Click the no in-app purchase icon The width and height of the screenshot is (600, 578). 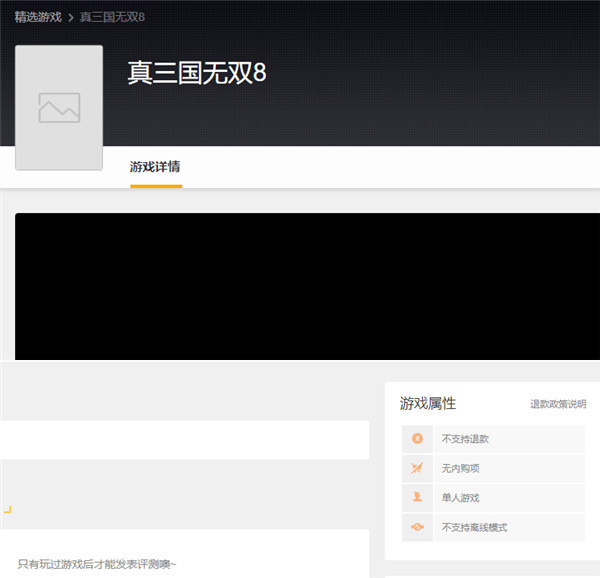tap(417, 468)
